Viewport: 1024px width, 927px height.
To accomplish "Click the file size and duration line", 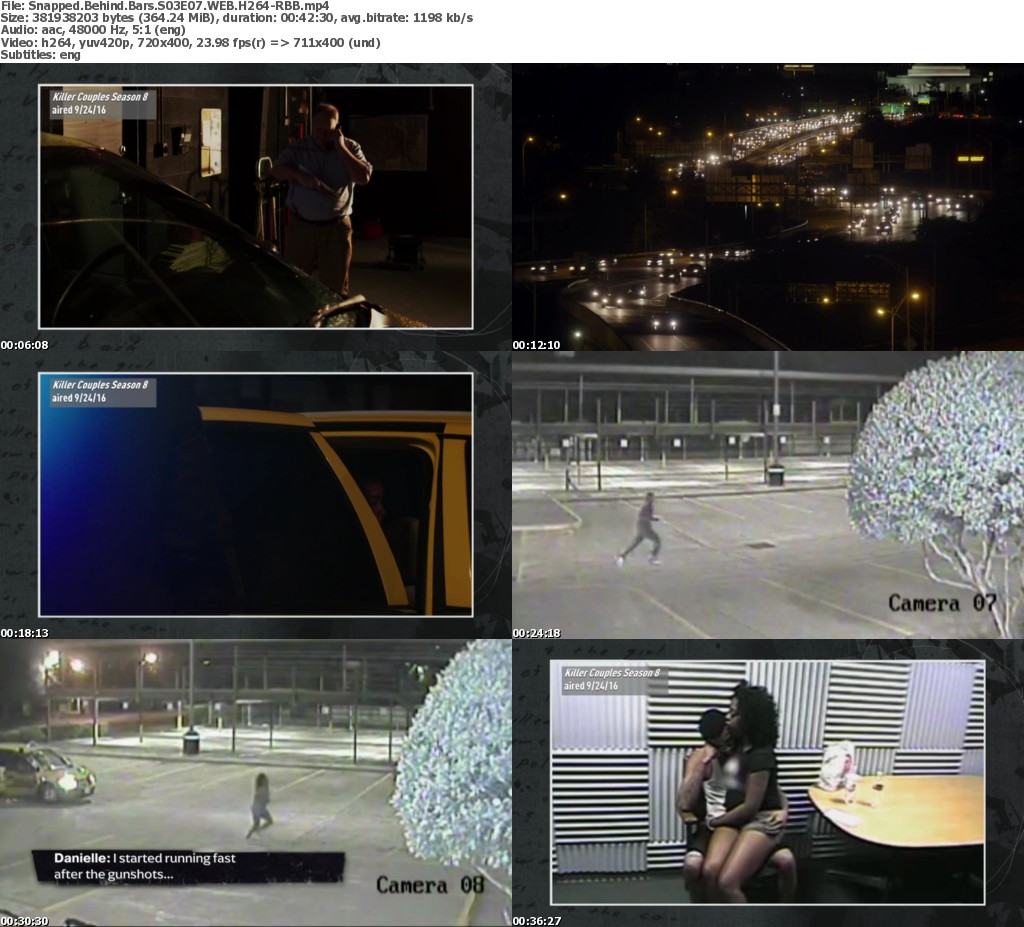I will [x=236, y=18].
